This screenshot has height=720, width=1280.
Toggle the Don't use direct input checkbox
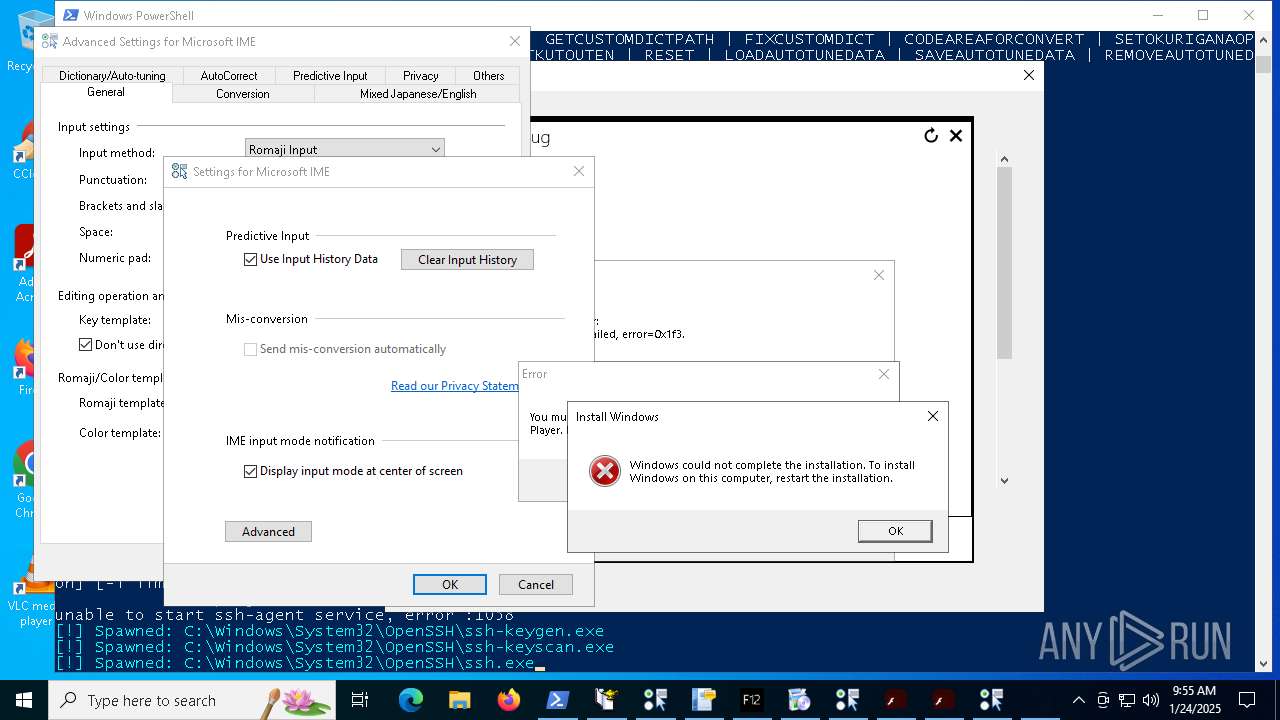(x=85, y=344)
